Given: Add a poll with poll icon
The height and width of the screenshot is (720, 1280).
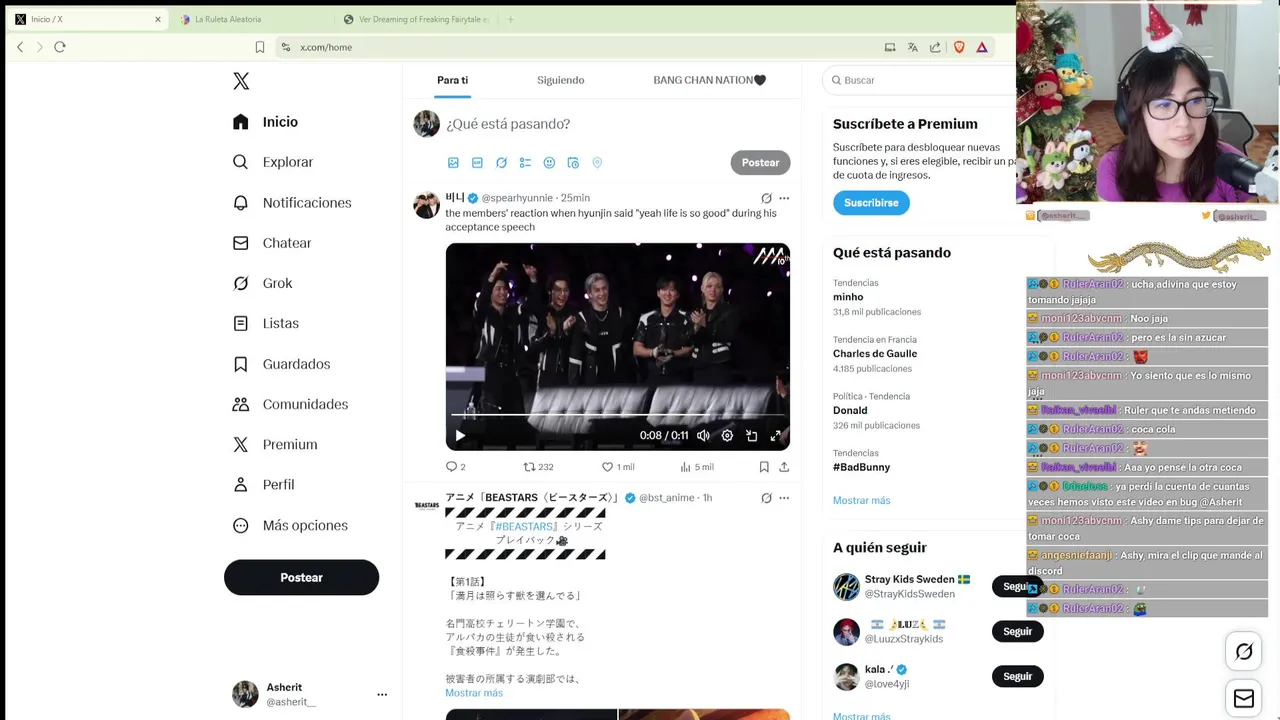Looking at the screenshot, I should pos(525,163).
